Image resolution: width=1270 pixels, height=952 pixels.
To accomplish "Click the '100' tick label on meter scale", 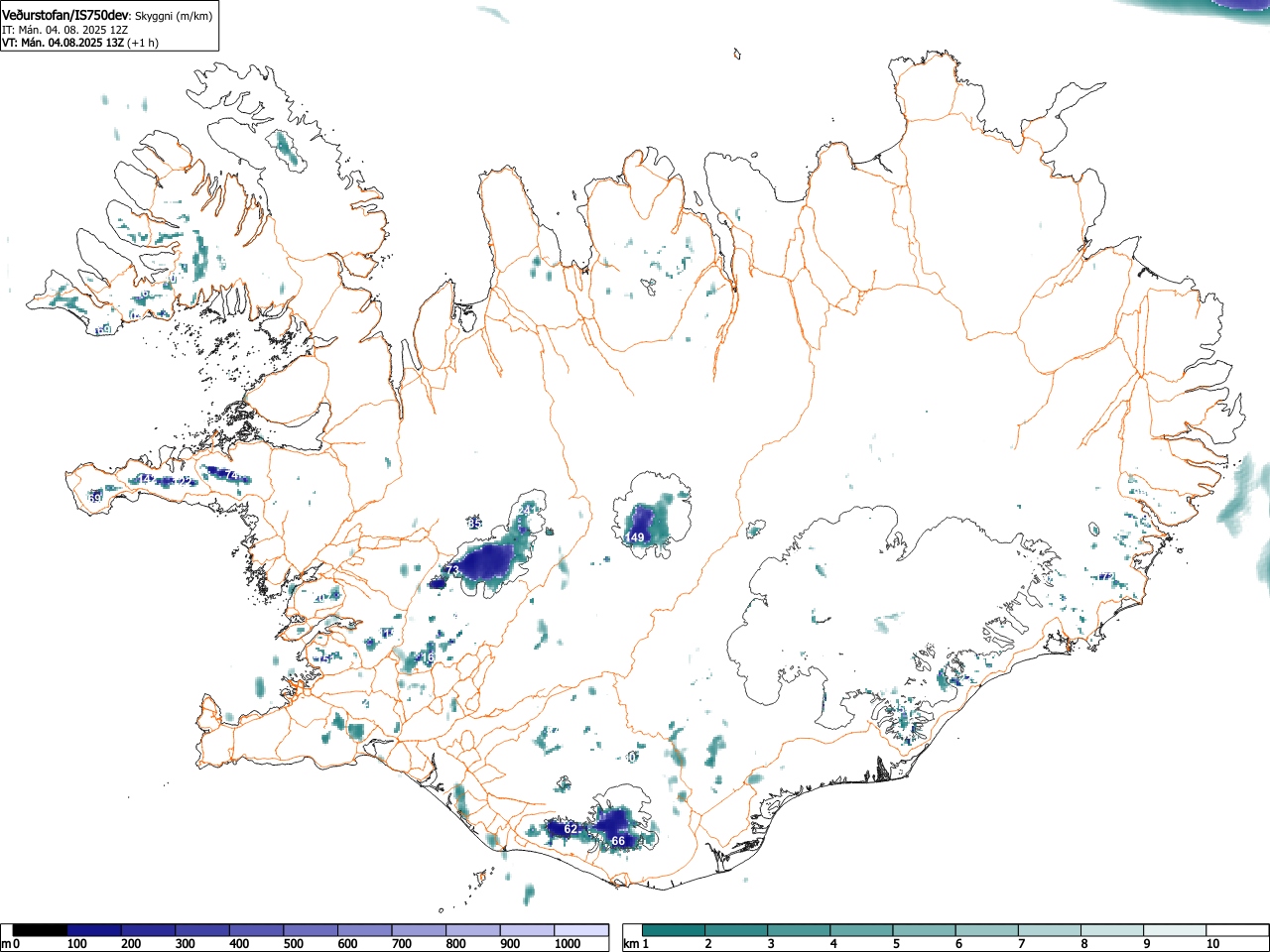I will coord(77,944).
